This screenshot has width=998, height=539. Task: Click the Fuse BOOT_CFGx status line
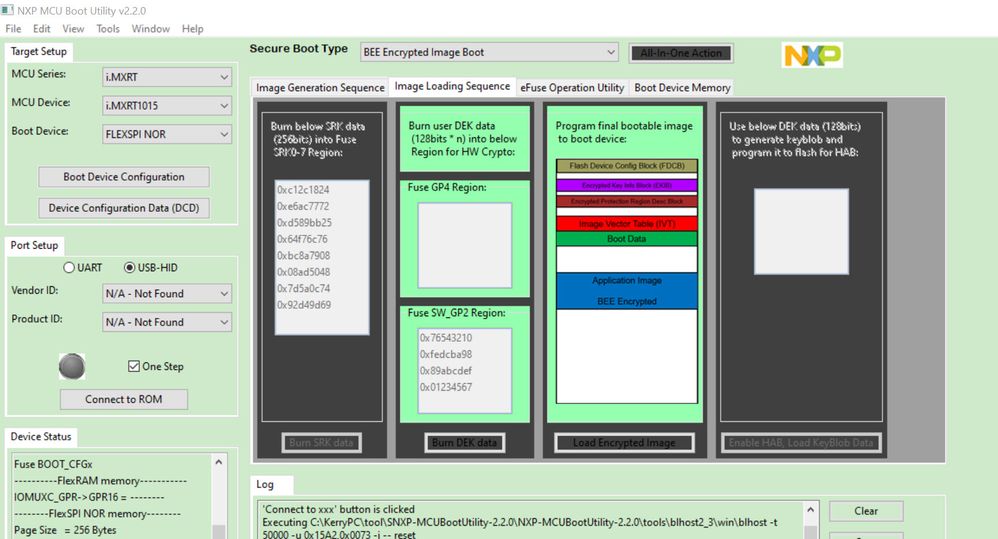click(x=53, y=465)
